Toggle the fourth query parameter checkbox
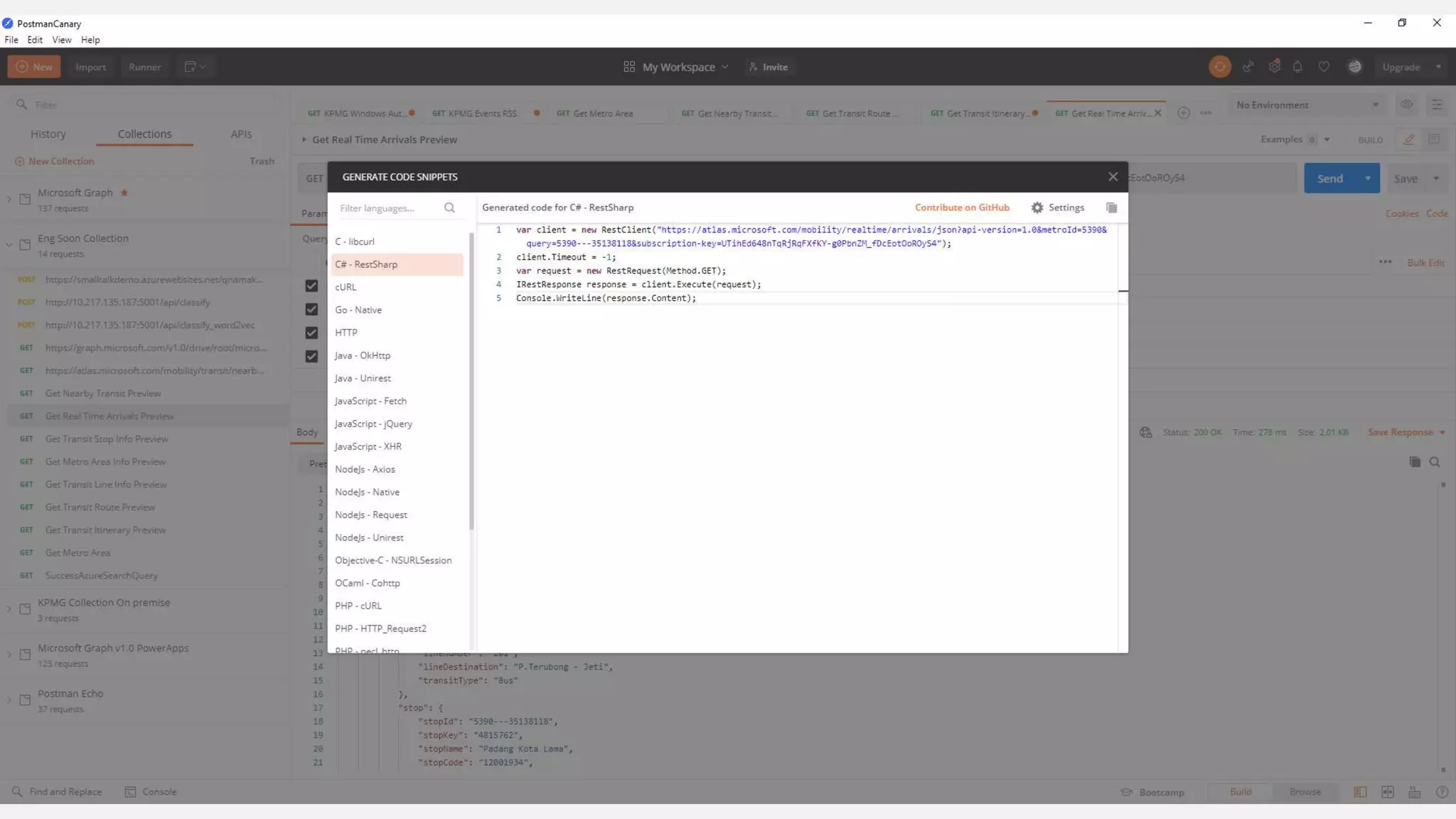Image resolution: width=1456 pixels, height=819 pixels. click(311, 356)
